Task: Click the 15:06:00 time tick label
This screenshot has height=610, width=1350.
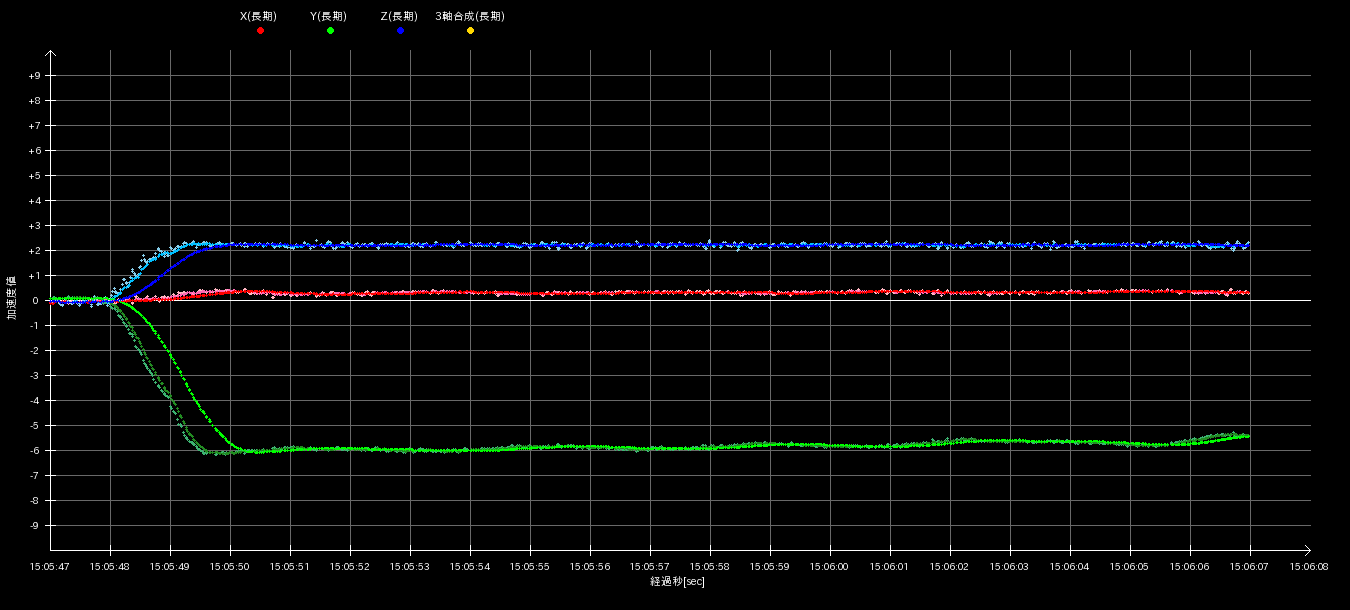Action: [829, 566]
